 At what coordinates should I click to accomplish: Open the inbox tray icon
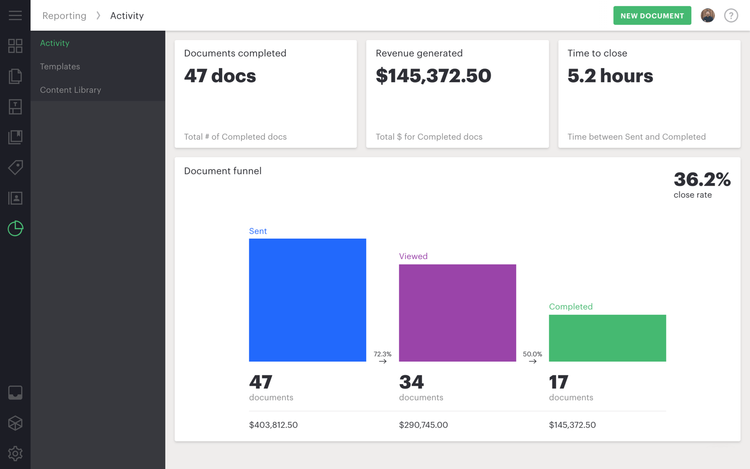pos(15,393)
